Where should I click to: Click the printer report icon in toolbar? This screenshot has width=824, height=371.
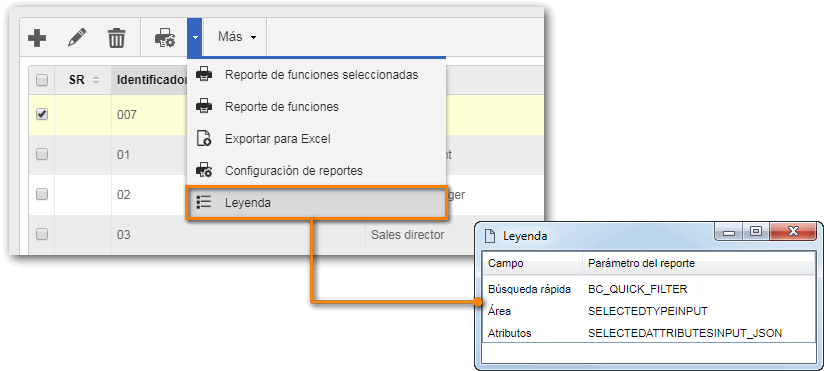click(x=164, y=38)
